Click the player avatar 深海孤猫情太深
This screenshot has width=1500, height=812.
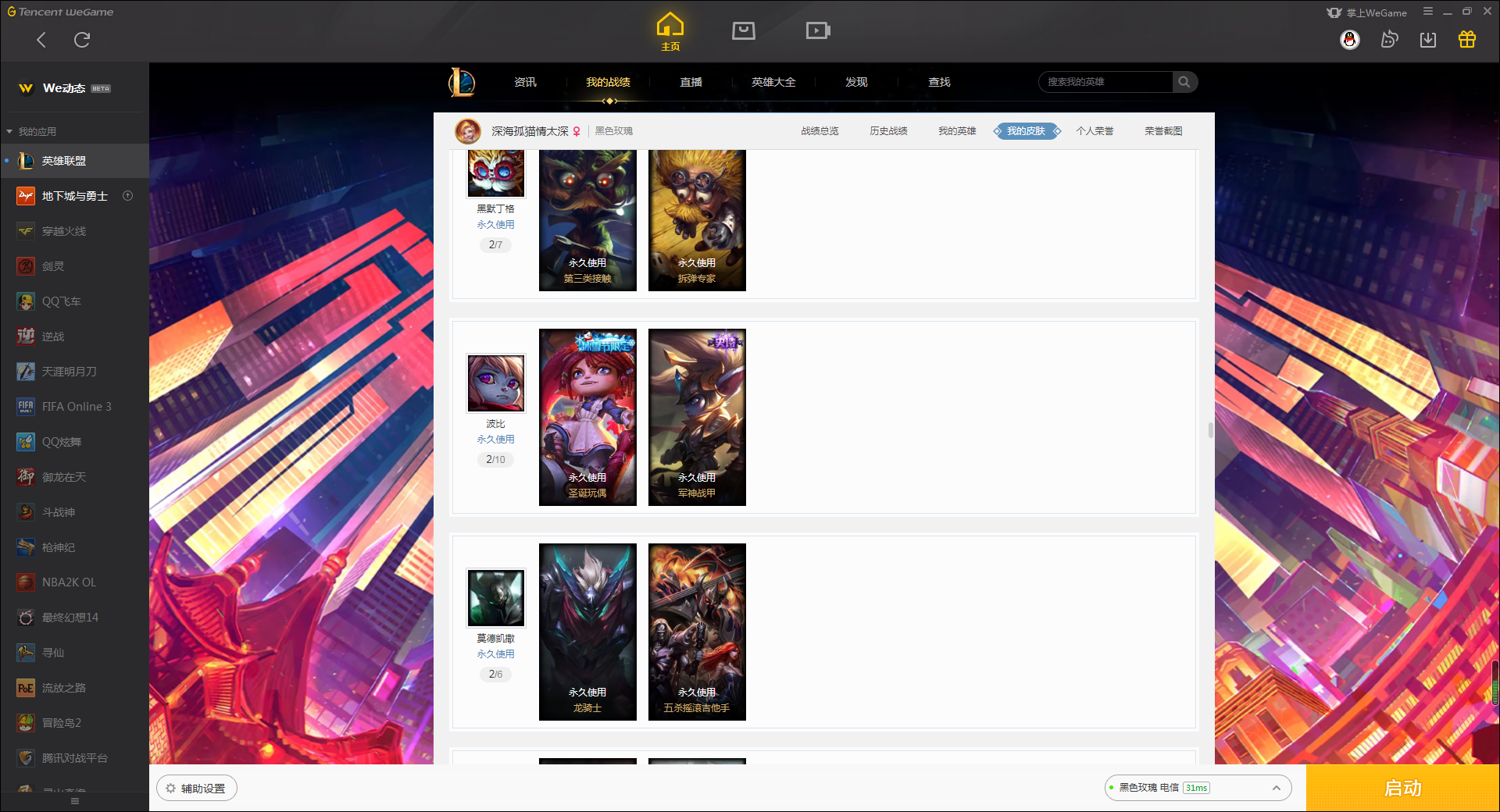click(x=468, y=131)
